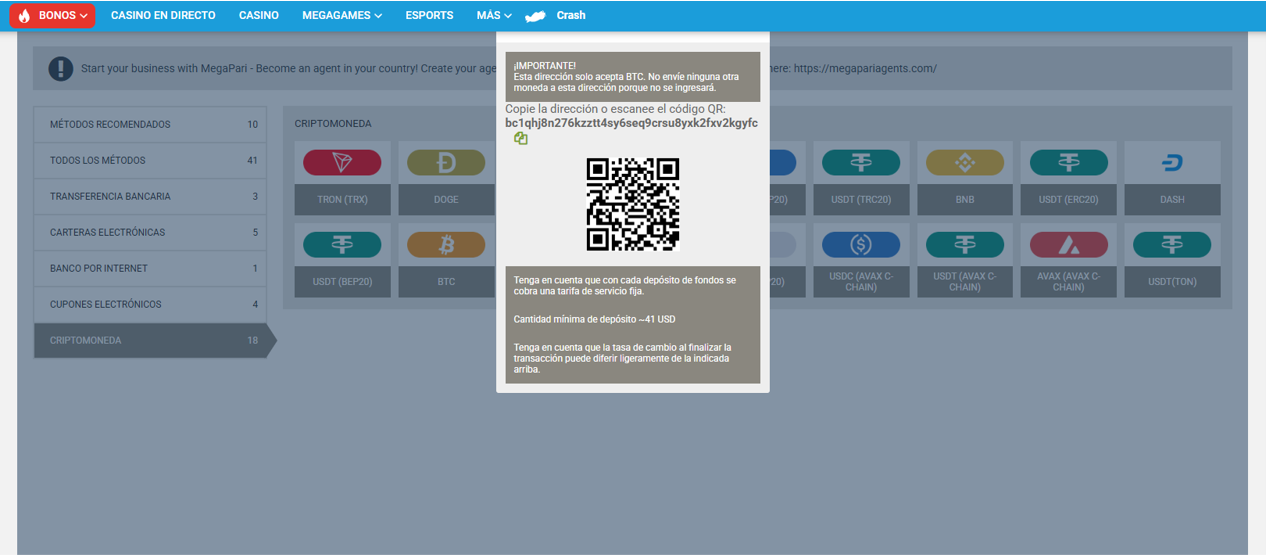Select the TRON (TRX) payment card
The image size is (1266, 555).
tap(343, 178)
